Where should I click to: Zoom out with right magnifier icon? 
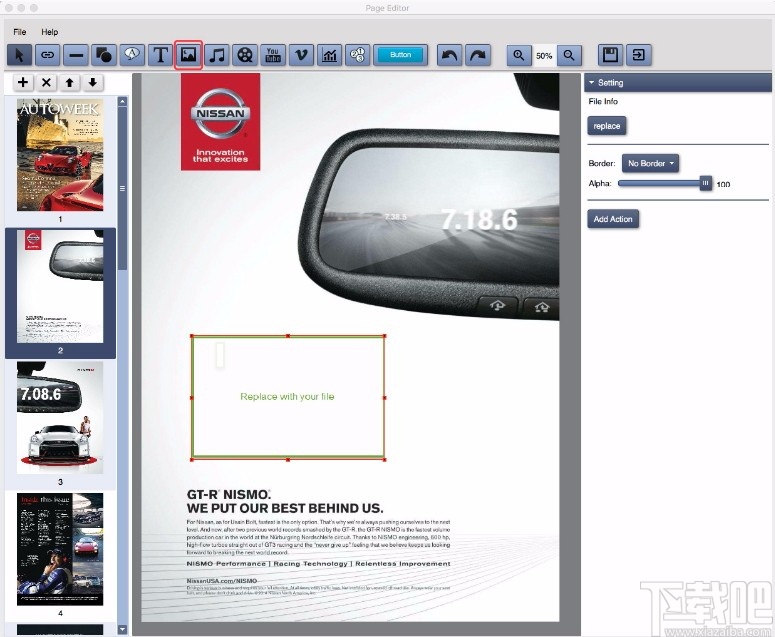[569, 55]
